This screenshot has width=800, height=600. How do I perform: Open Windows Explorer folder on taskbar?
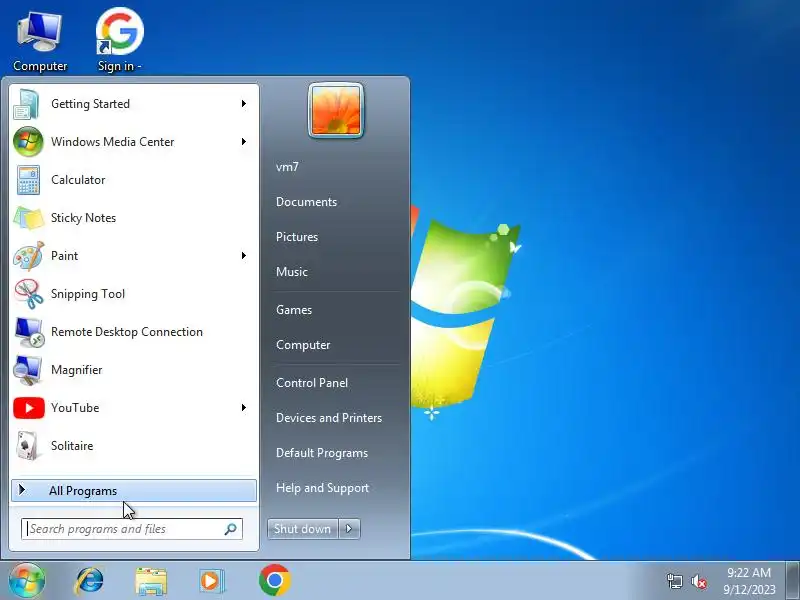(x=151, y=581)
